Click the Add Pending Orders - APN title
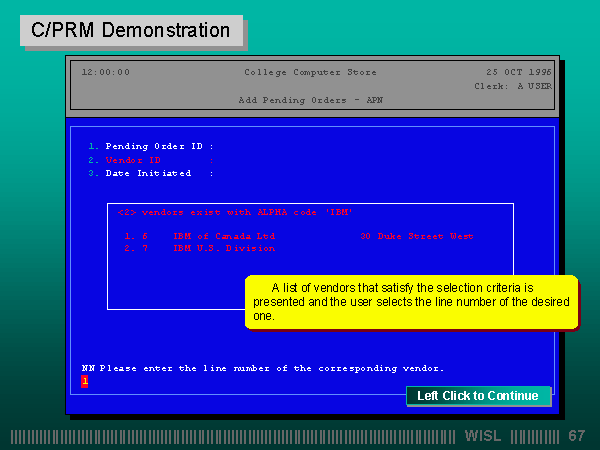The image size is (600, 450). 310,100
